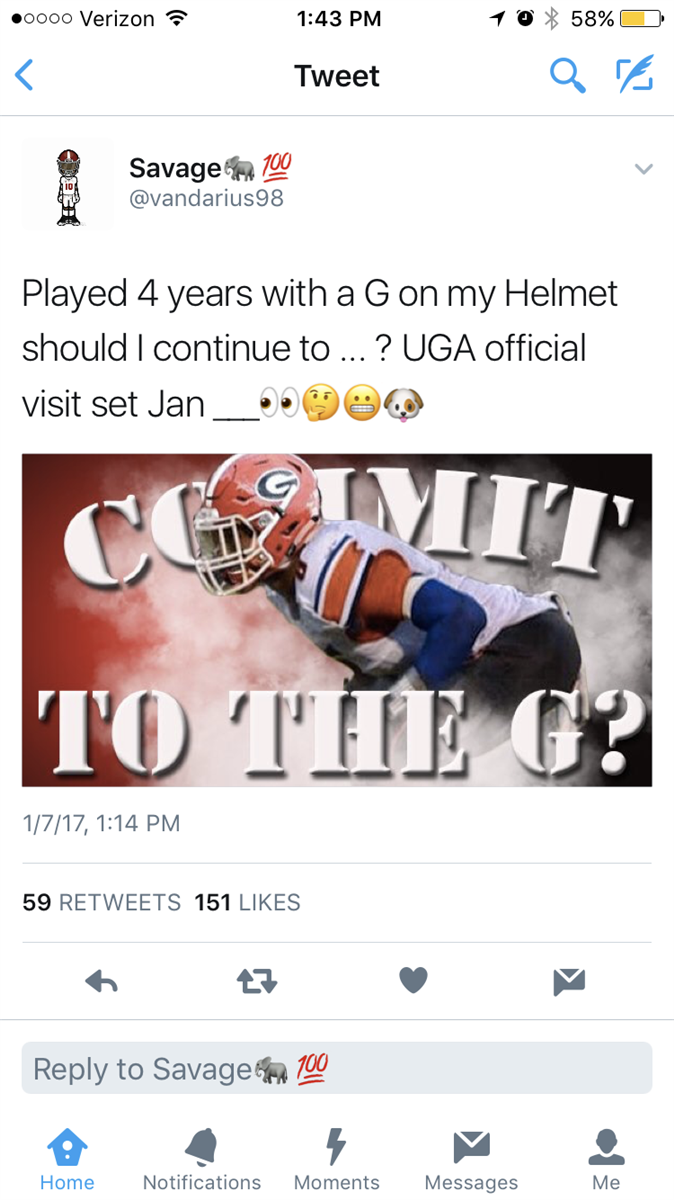Open the Home tab
Image resolution: width=674 pixels, height=1200 pixels.
pos(67,1160)
